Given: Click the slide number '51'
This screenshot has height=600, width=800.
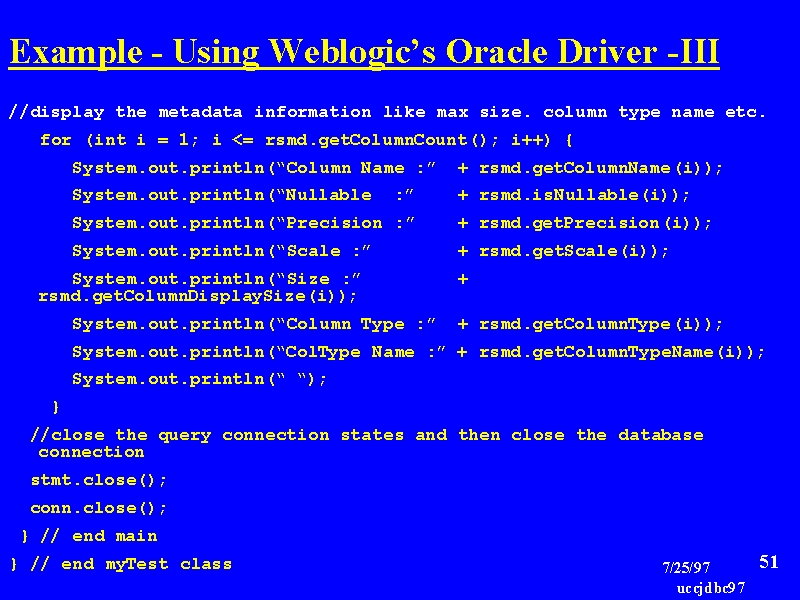Looking at the screenshot, I should 769,562.
